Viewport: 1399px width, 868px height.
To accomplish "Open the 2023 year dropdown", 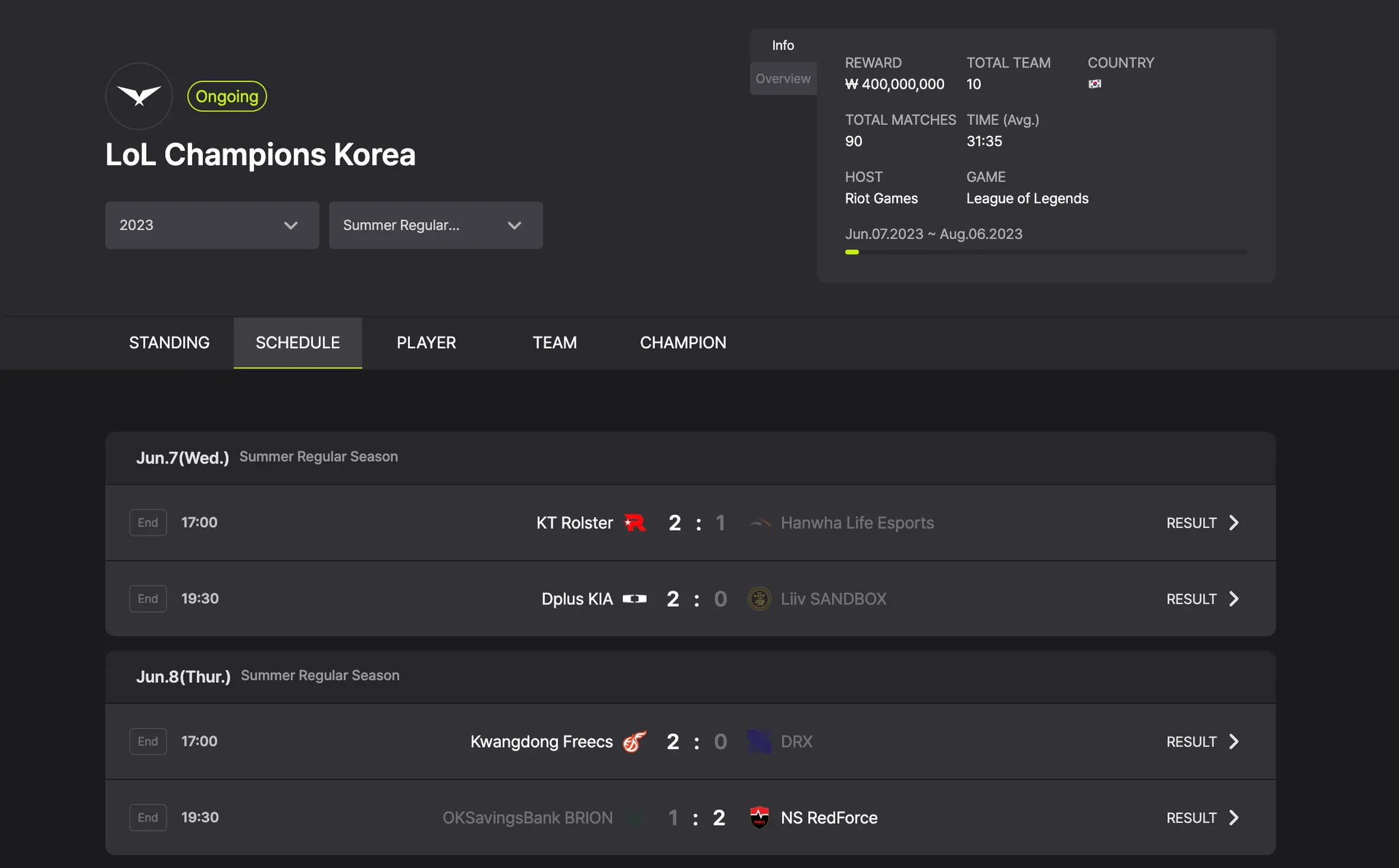I will (212, 225).
